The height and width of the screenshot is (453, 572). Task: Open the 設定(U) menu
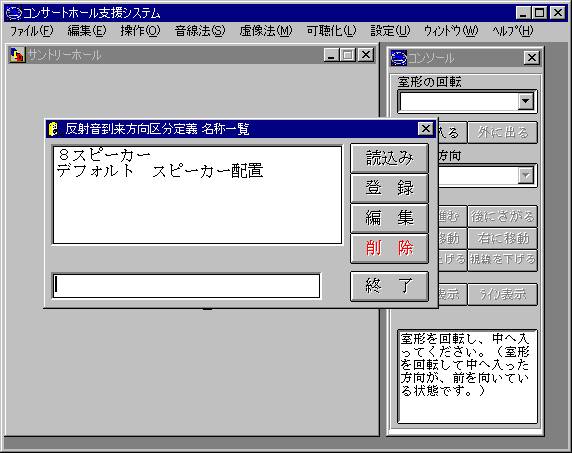click(390, 31)
